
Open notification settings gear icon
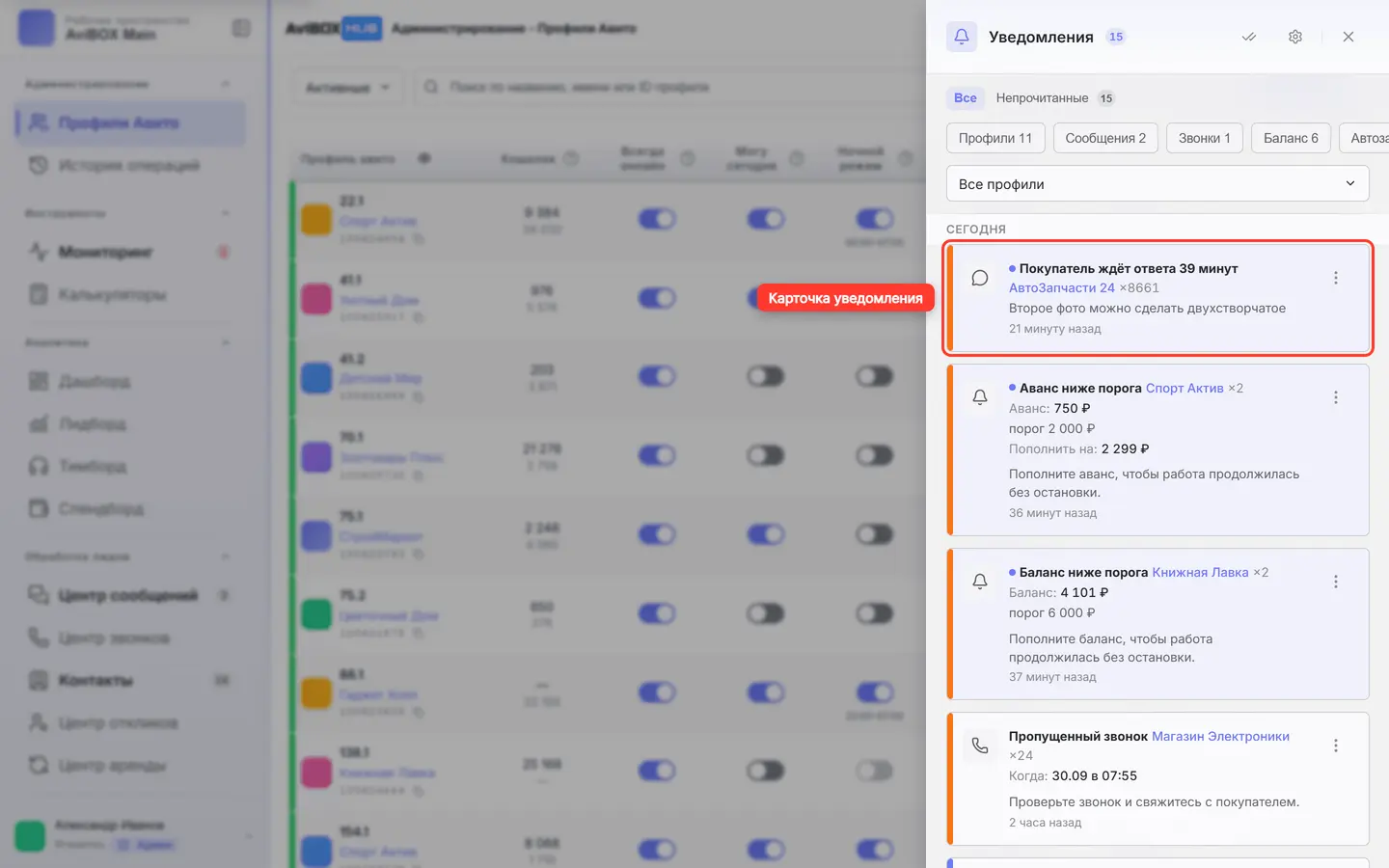click(1295, 37)
